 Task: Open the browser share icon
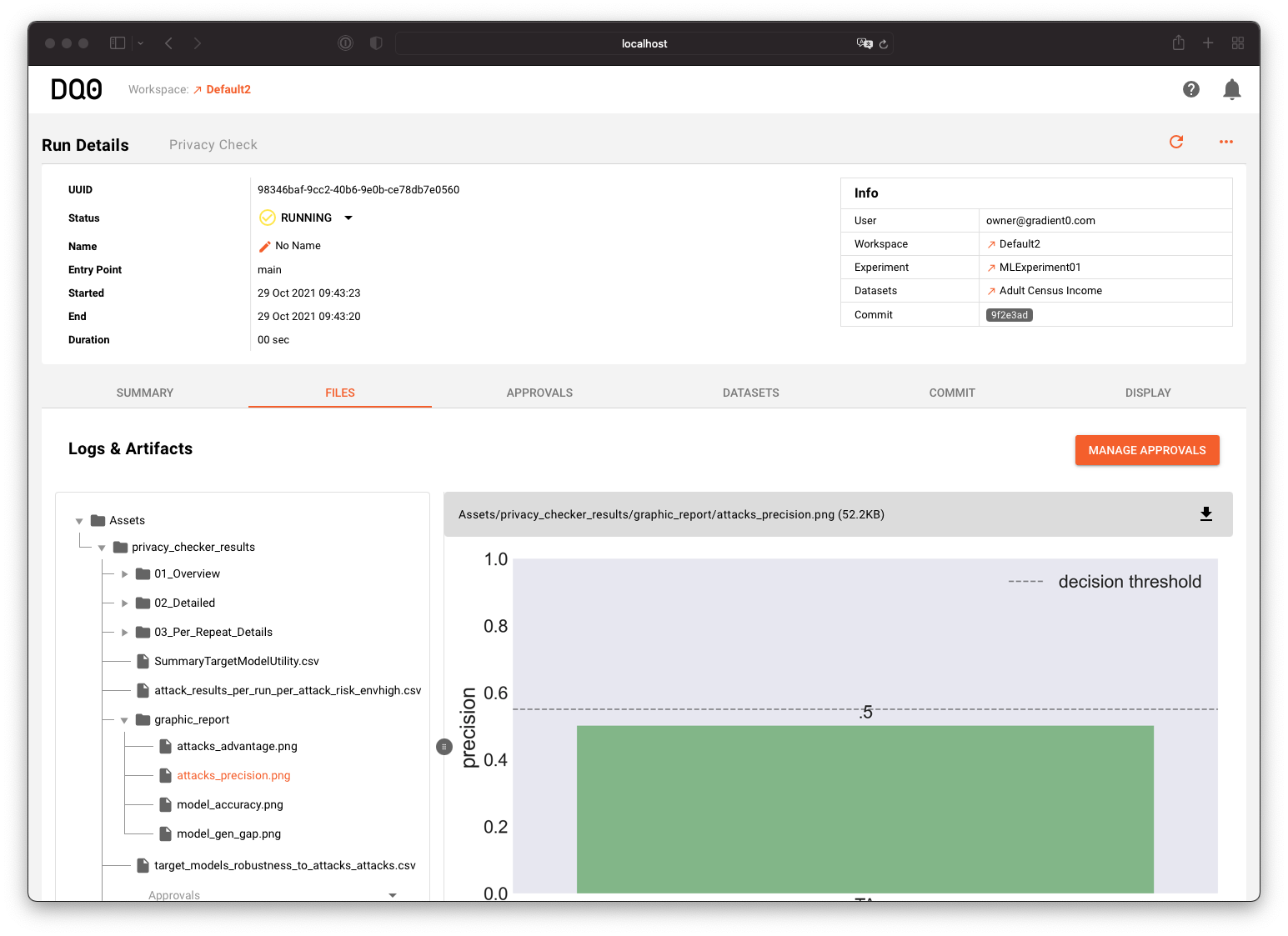[1179, 43]
